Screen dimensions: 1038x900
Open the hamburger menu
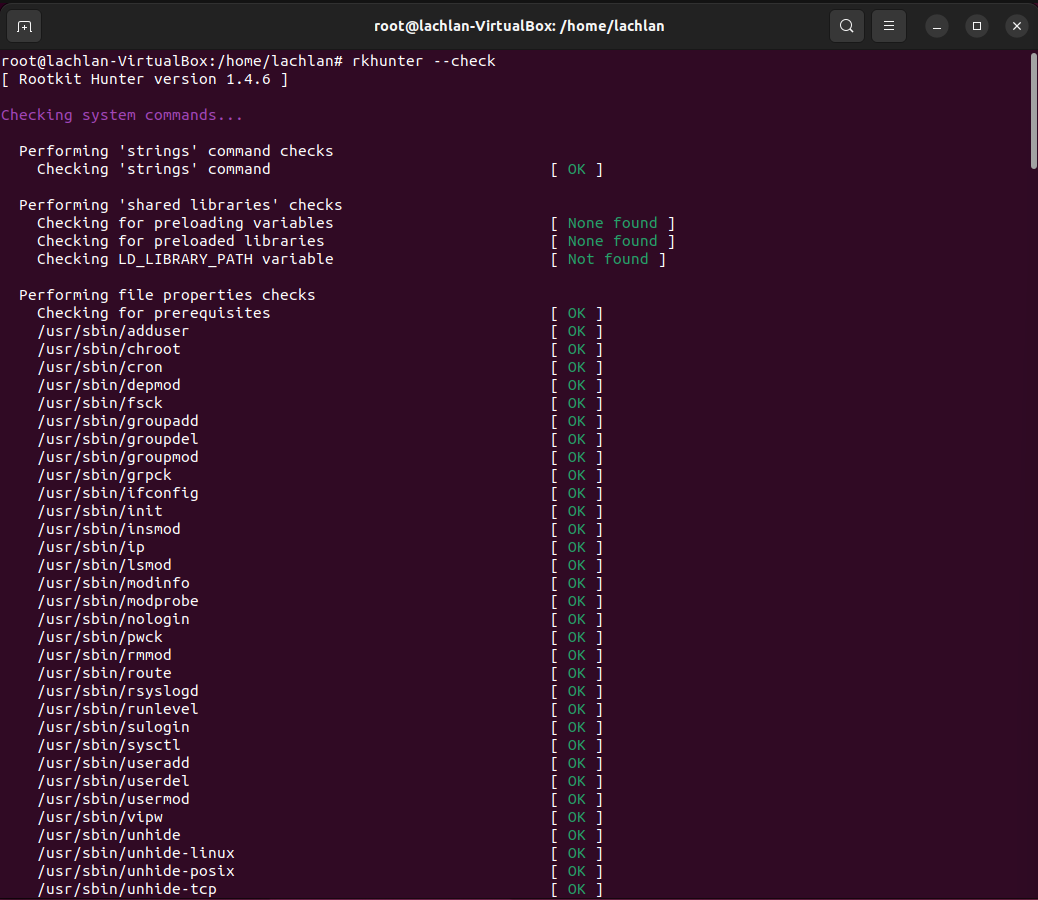(889, 26)
